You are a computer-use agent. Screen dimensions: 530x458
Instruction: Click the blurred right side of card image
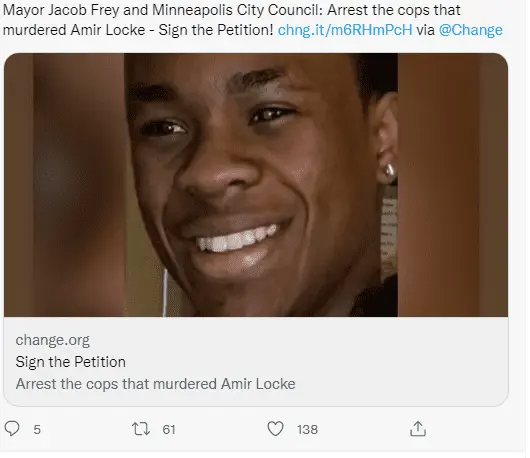coord(453,185)
